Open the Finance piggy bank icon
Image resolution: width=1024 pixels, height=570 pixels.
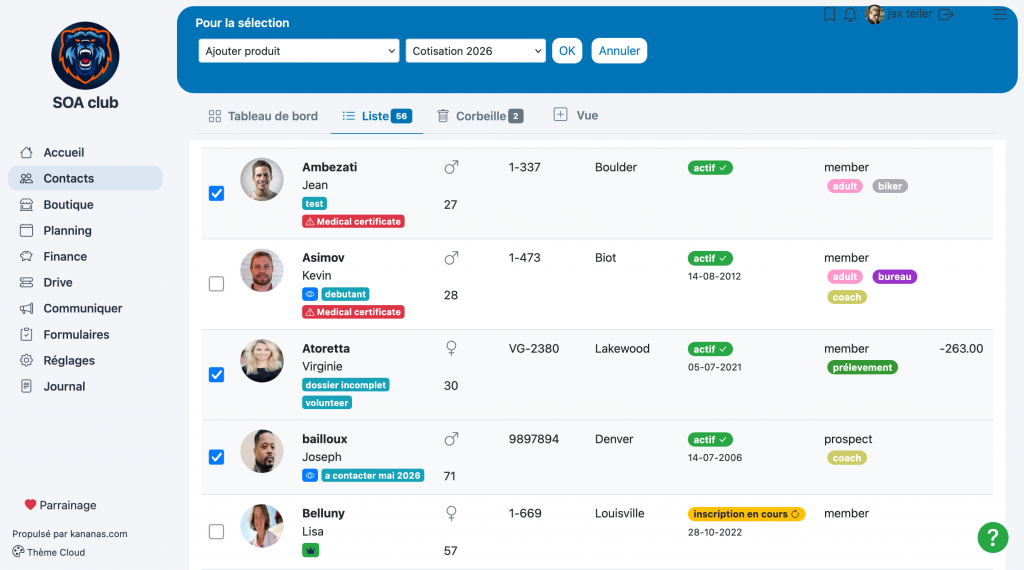(x=26, y=257)
